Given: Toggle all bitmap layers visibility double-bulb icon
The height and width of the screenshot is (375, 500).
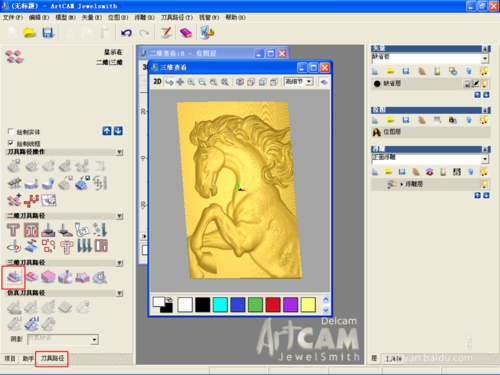Looking at the screenshot, I should point(484,120).
